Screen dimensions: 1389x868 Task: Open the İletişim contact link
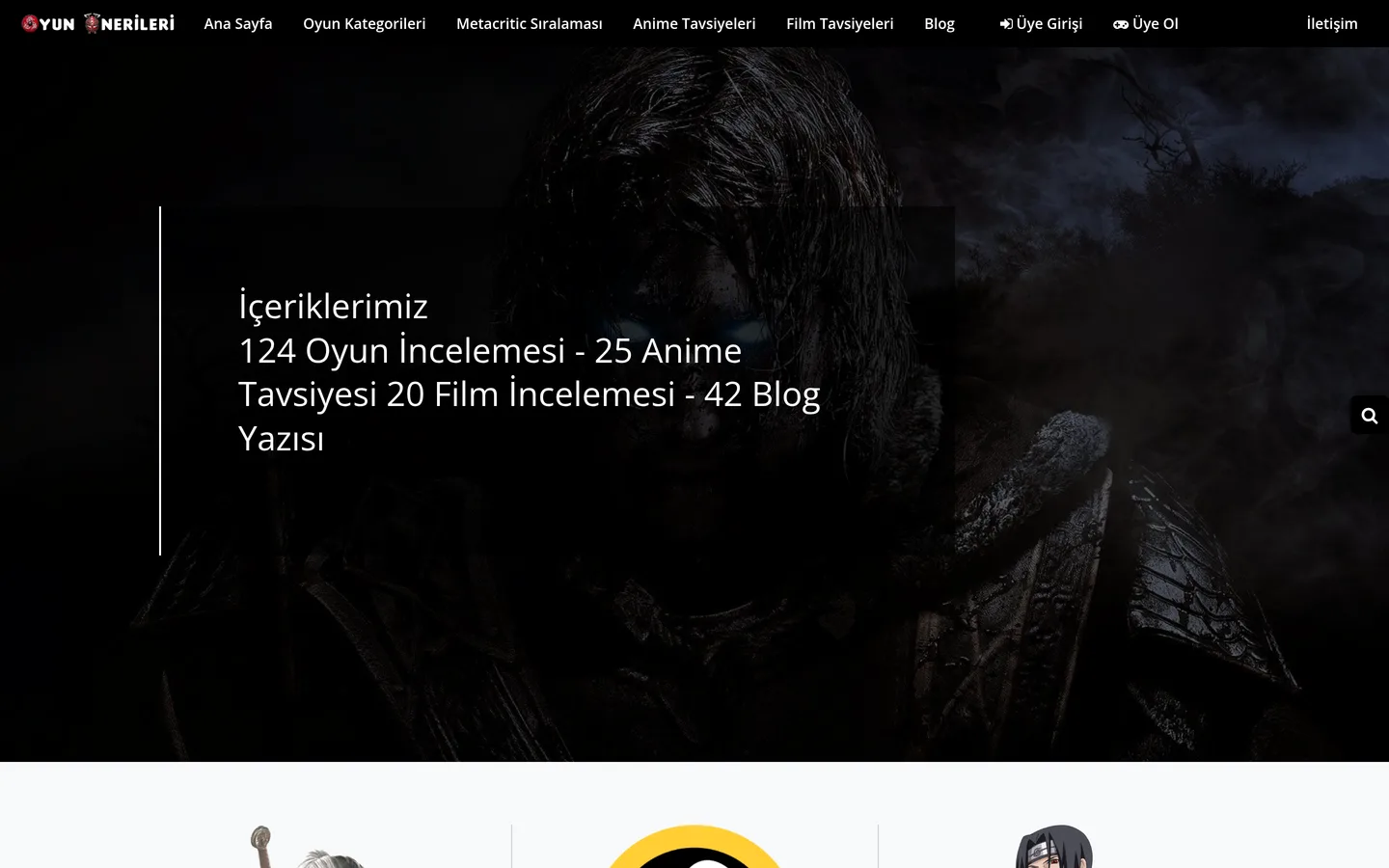click(x=1332, y=23)
